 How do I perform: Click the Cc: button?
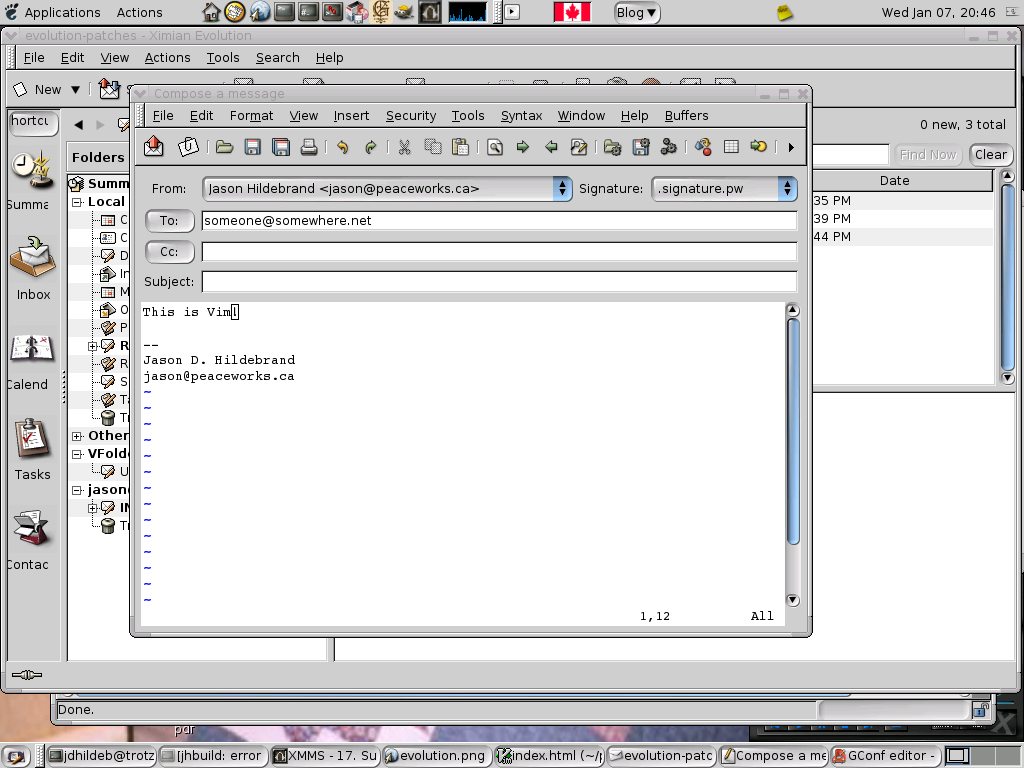[169, 251]
